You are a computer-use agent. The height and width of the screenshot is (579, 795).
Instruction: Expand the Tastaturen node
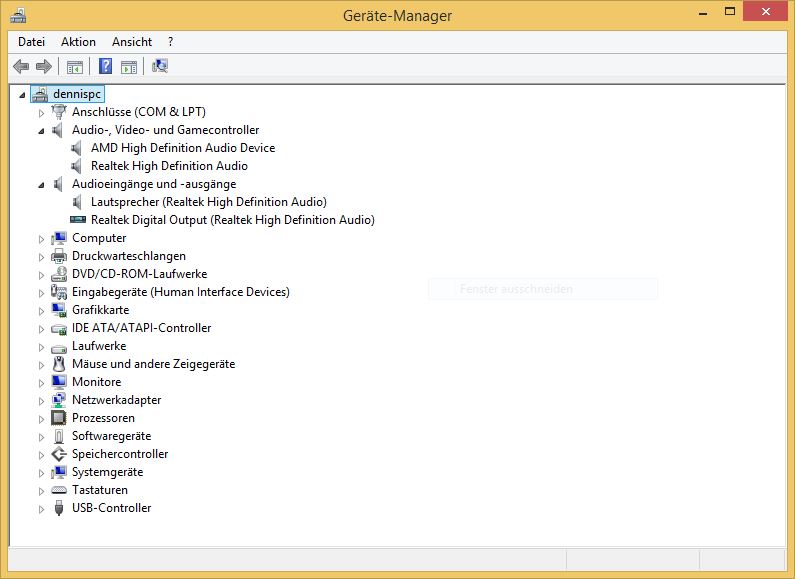click(42, 491)
